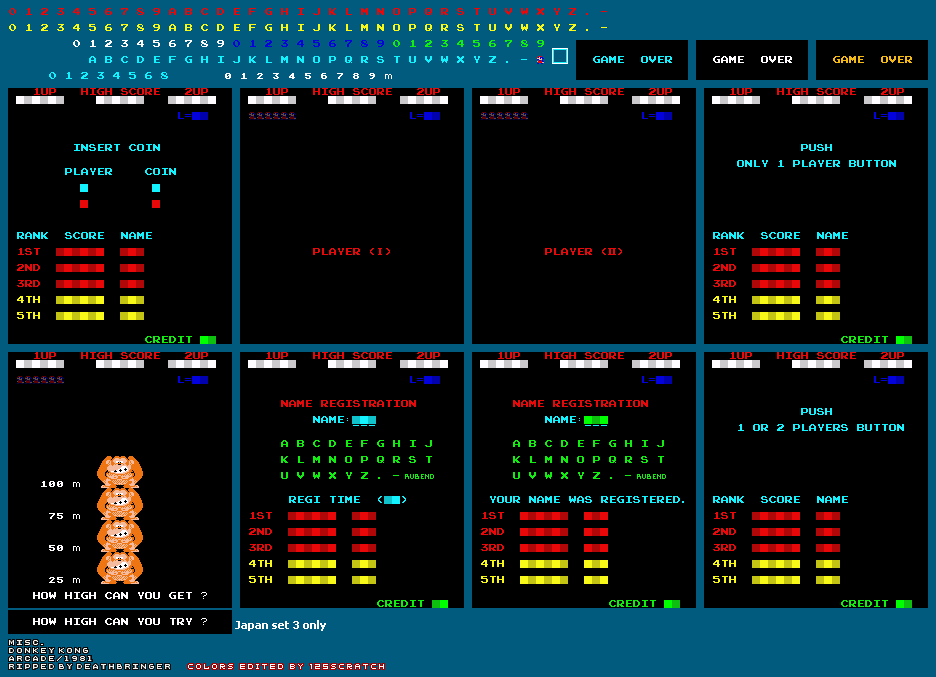Click RUBEND in the REGI TIME panel
Viewport: 936px width, 677px height.
pos(419,476)
